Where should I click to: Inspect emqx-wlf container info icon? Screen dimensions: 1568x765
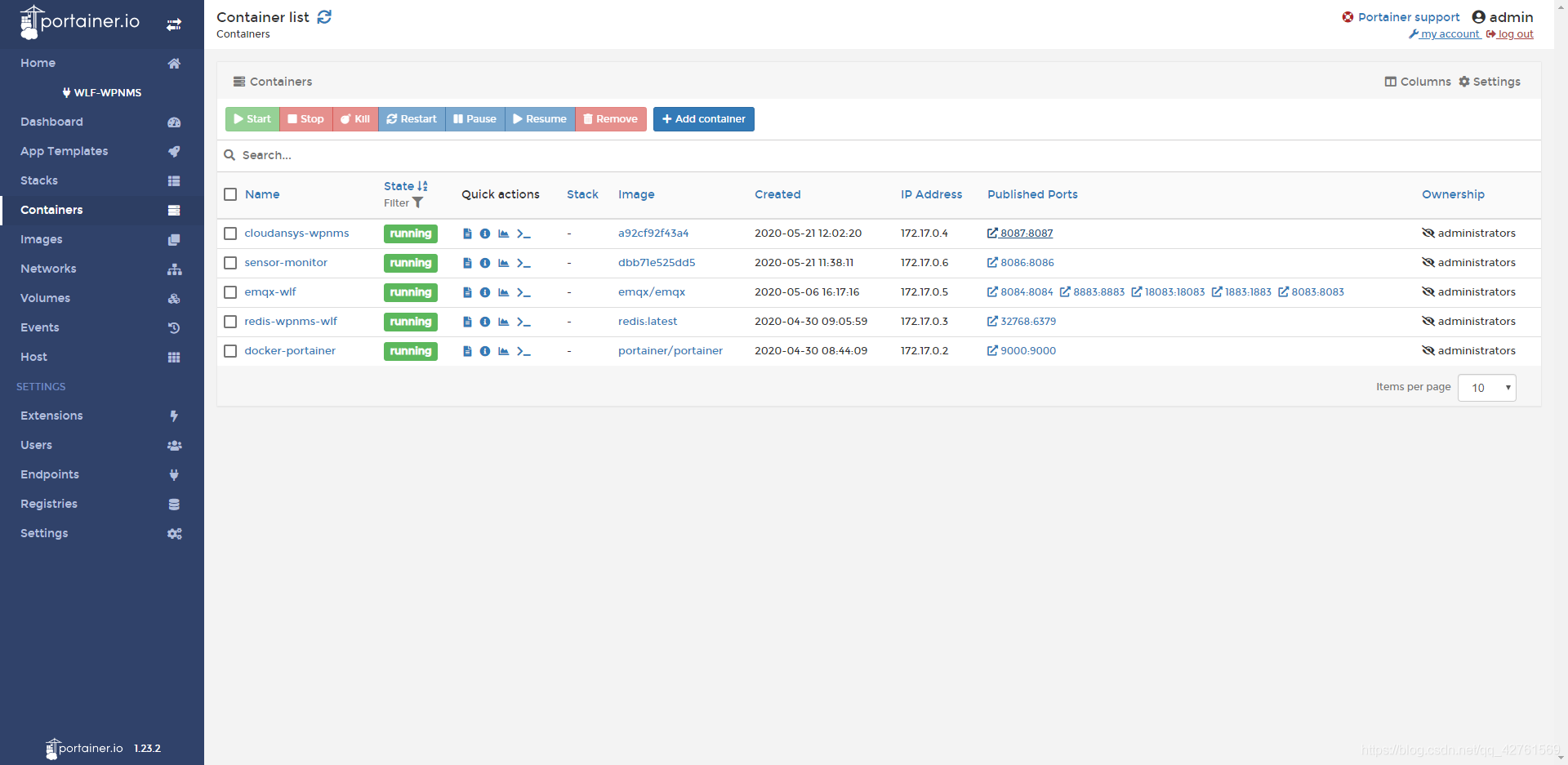pyautogui.click(x=485, y=292)
